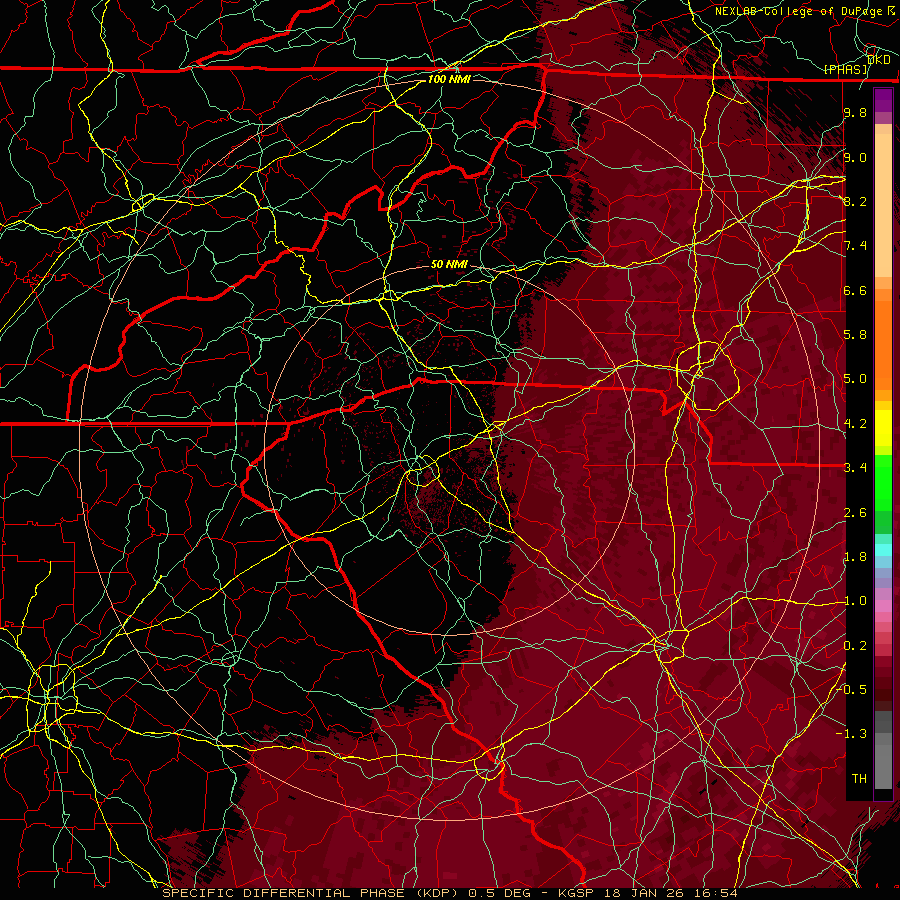Click the gray band near the scale bottom
900x900 pixels.
(883, 761)
